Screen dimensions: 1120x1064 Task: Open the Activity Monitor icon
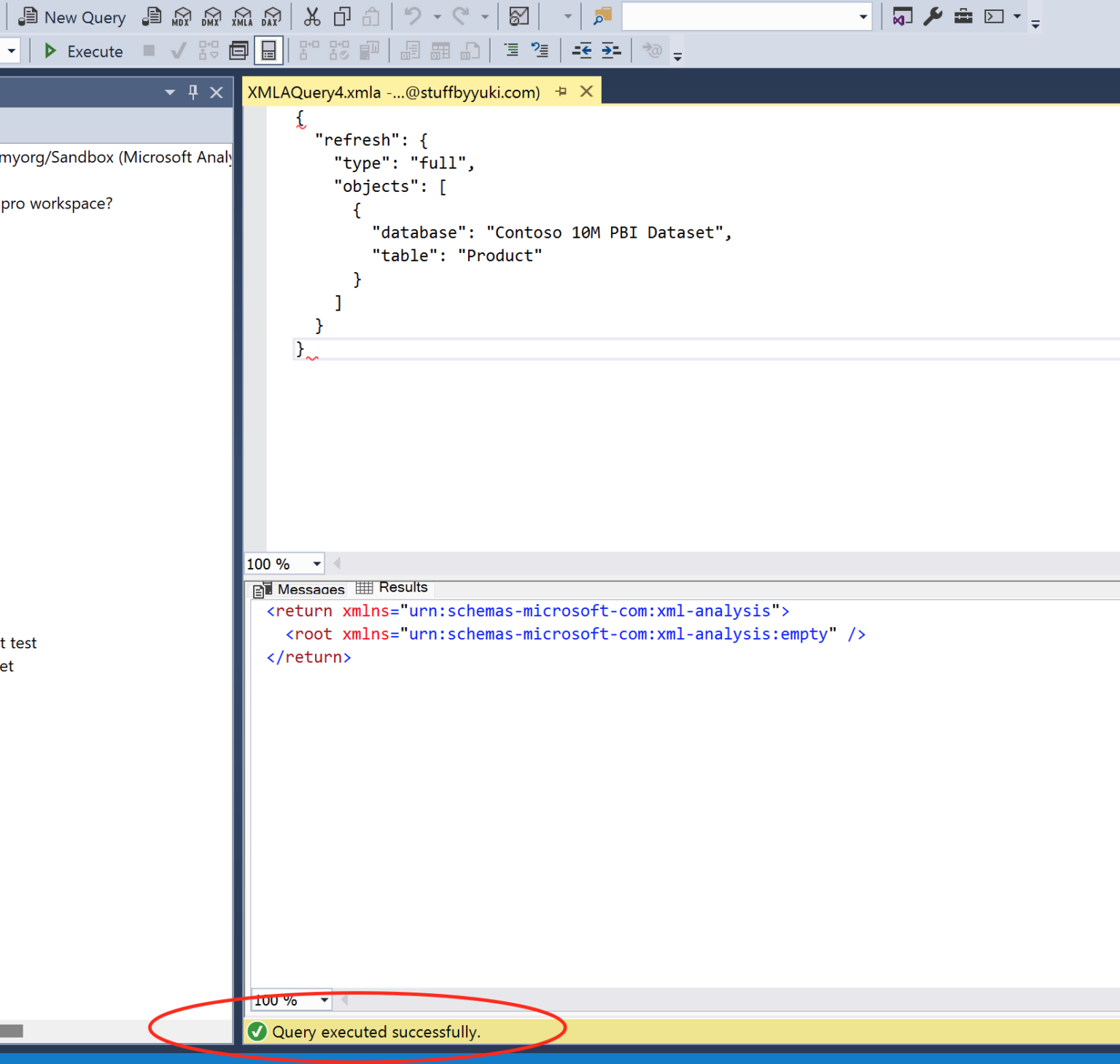pyautogui.click(x=518, y=16)
